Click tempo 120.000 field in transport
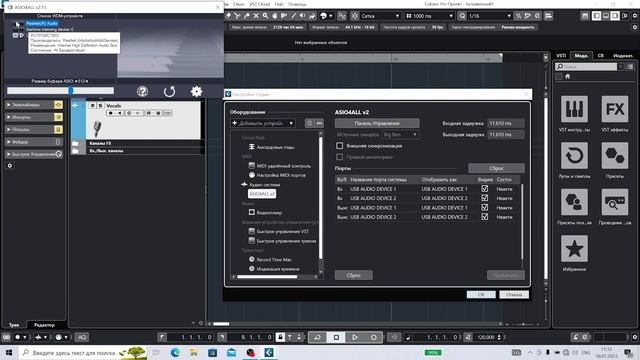This screenshot has width=640, height=360. [486, 337]
